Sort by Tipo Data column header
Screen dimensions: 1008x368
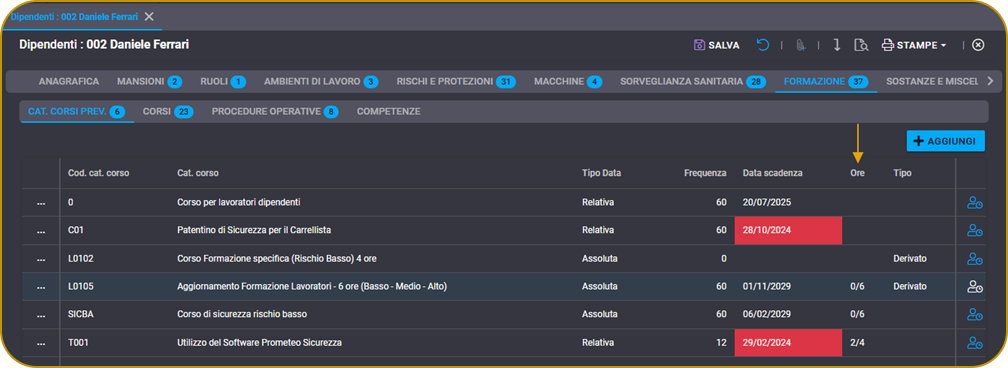601,173
